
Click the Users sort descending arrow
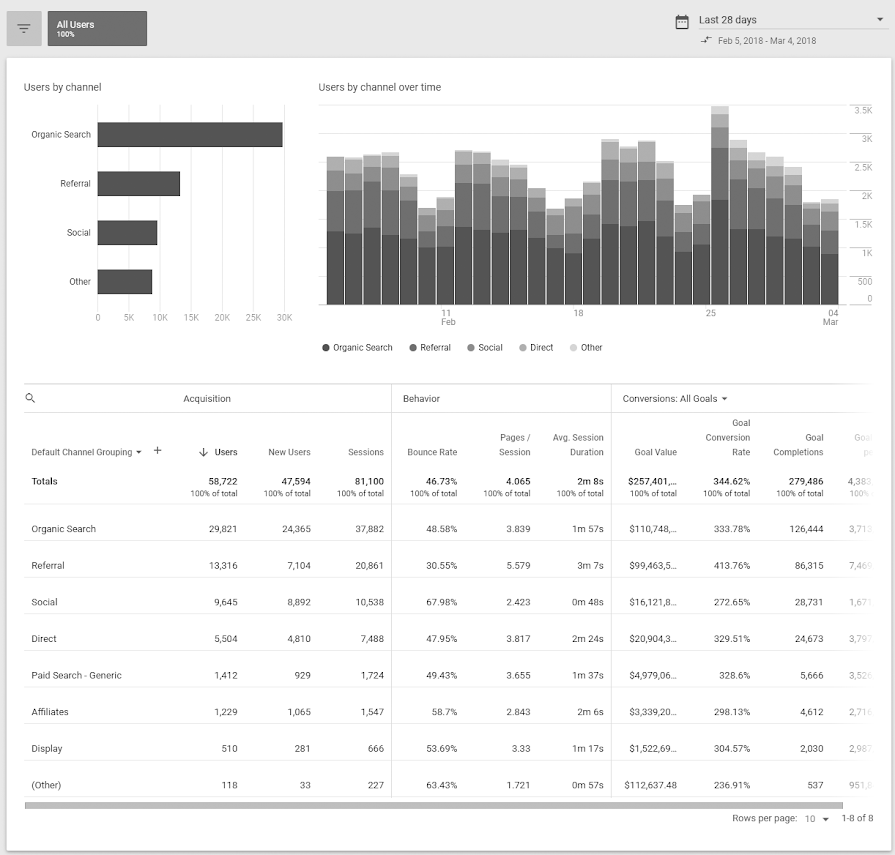[203, 452]
